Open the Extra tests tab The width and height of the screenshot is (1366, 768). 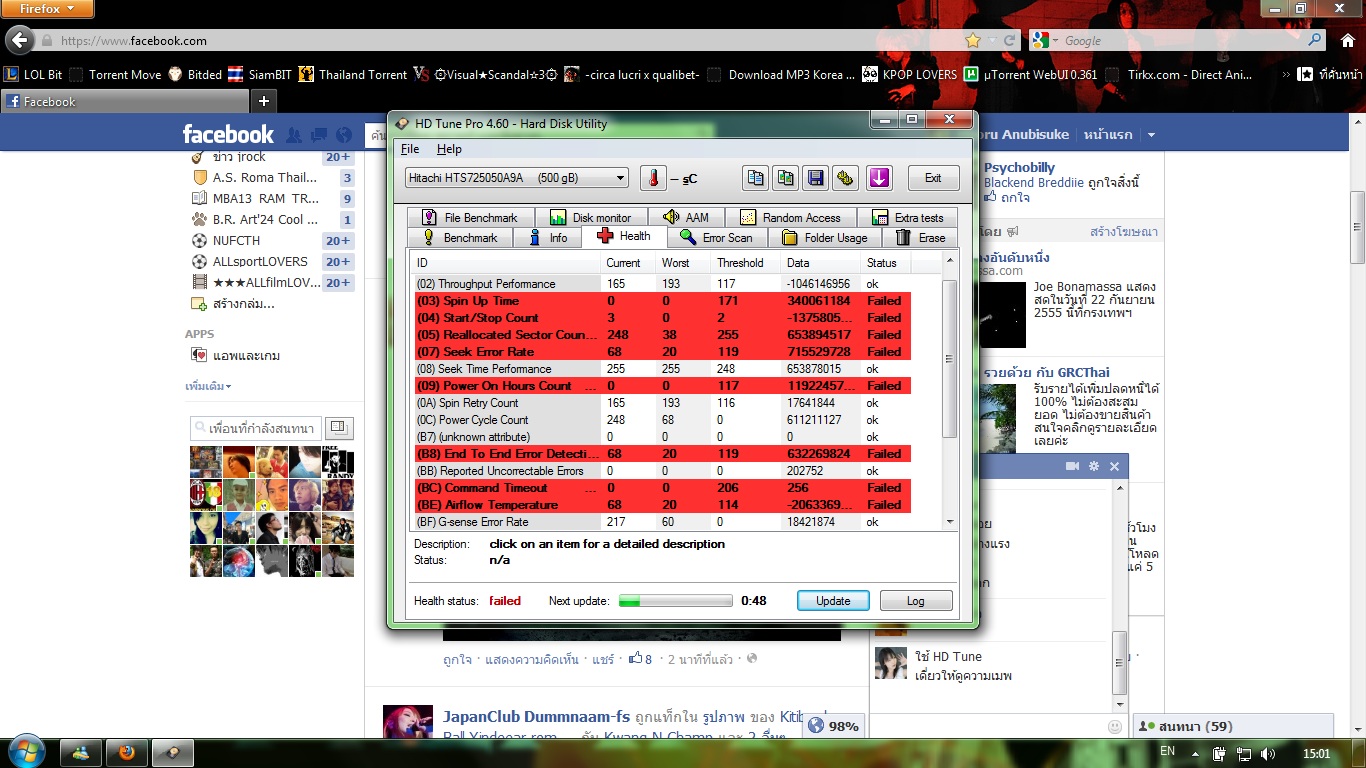pyautogui.click(x=908, y=218)
